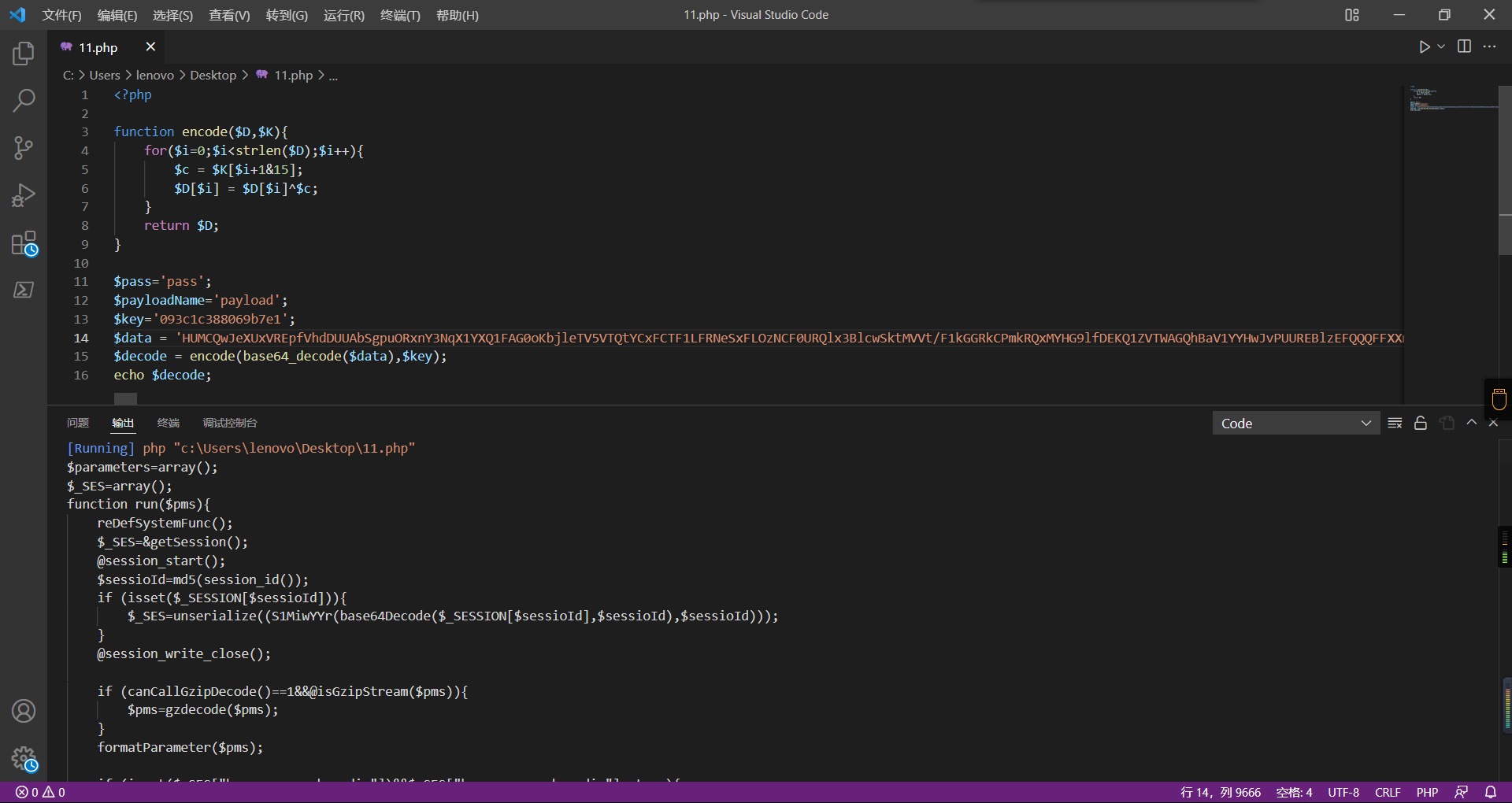Screen dimensions: 1512x803
Task: Click the feedback icon in status bar
Action: tap(1462, 792)
